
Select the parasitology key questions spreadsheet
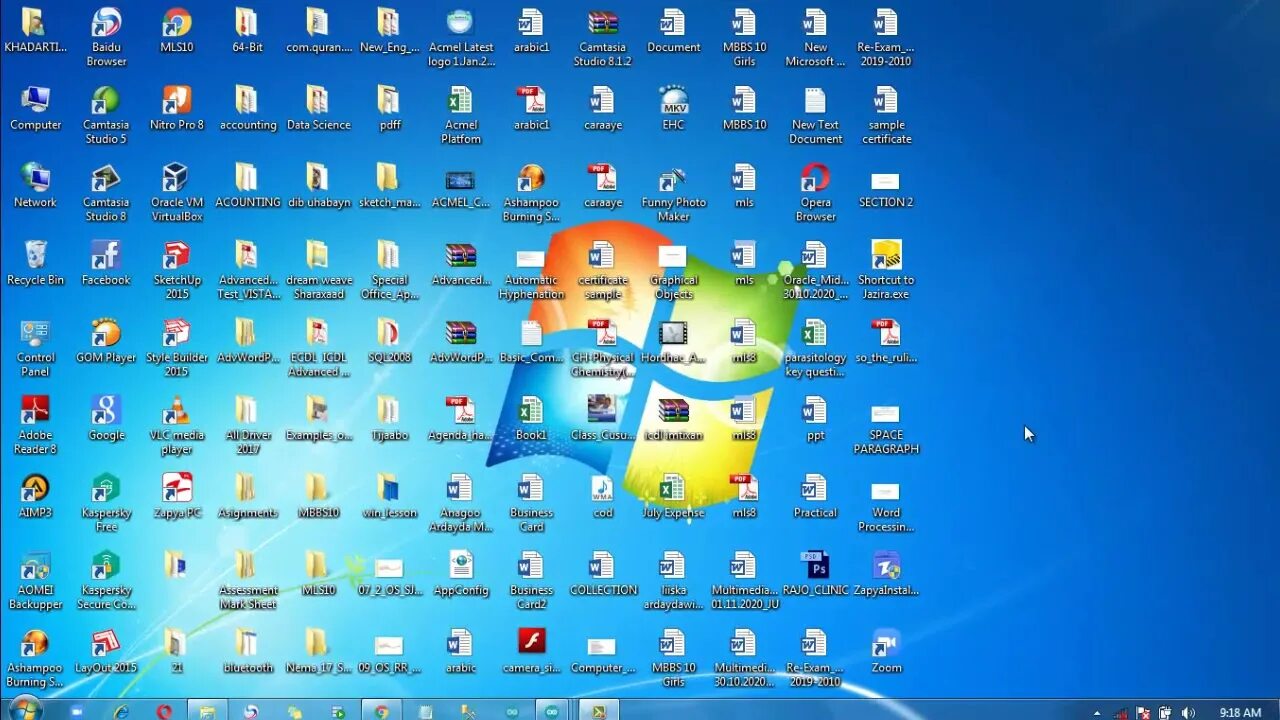(815, 347)
